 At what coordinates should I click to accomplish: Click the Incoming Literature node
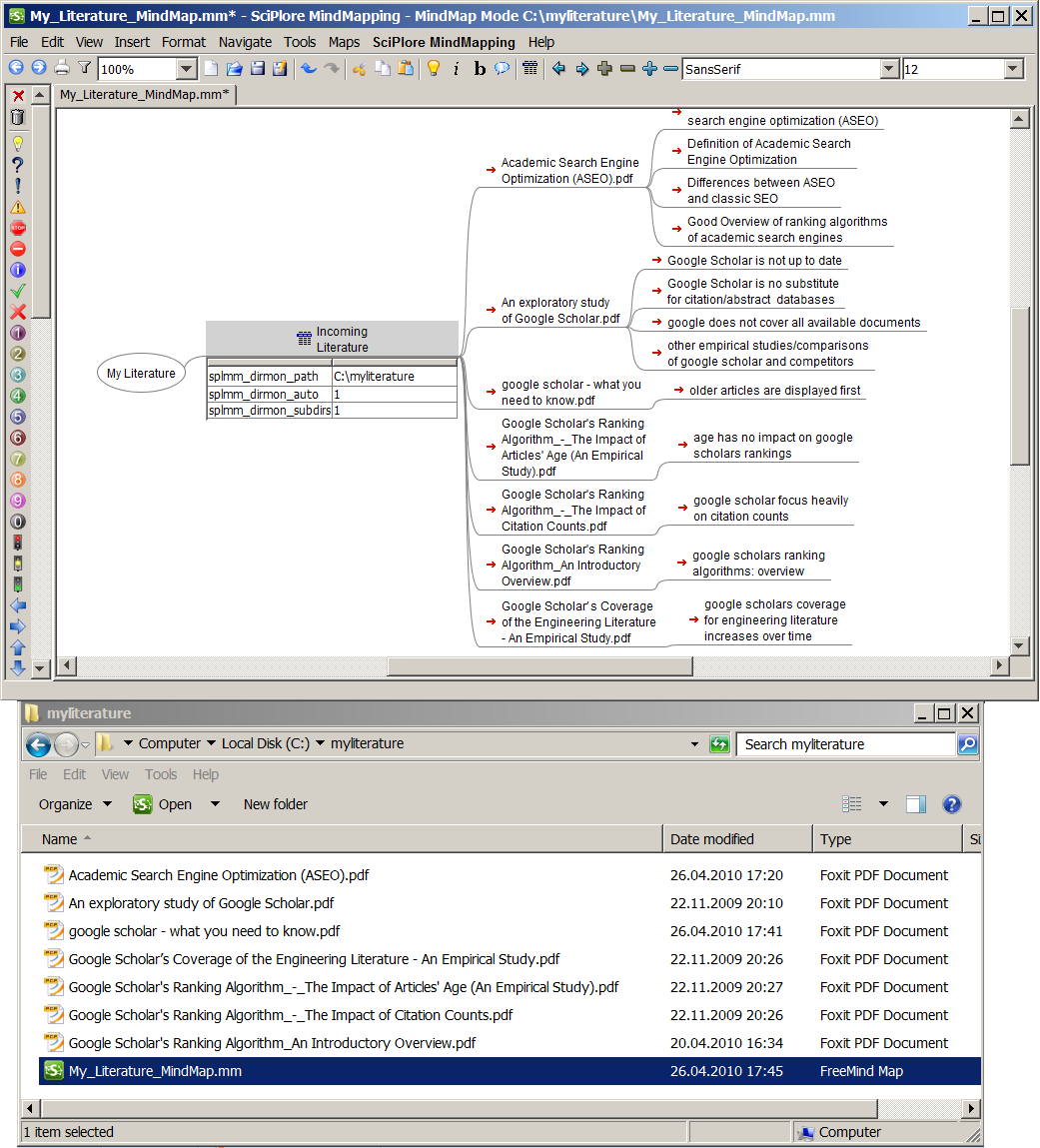[x=333, y=339]
